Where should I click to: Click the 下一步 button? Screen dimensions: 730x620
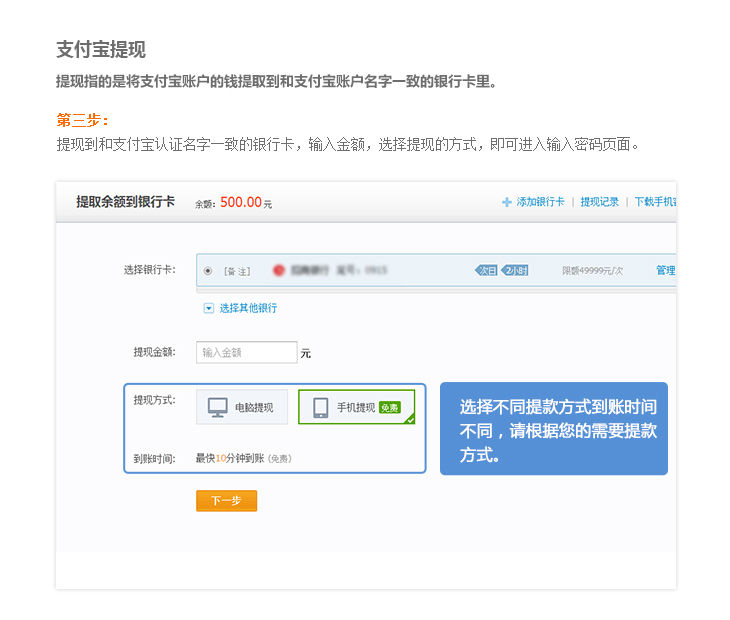click(x=226, y=501)
